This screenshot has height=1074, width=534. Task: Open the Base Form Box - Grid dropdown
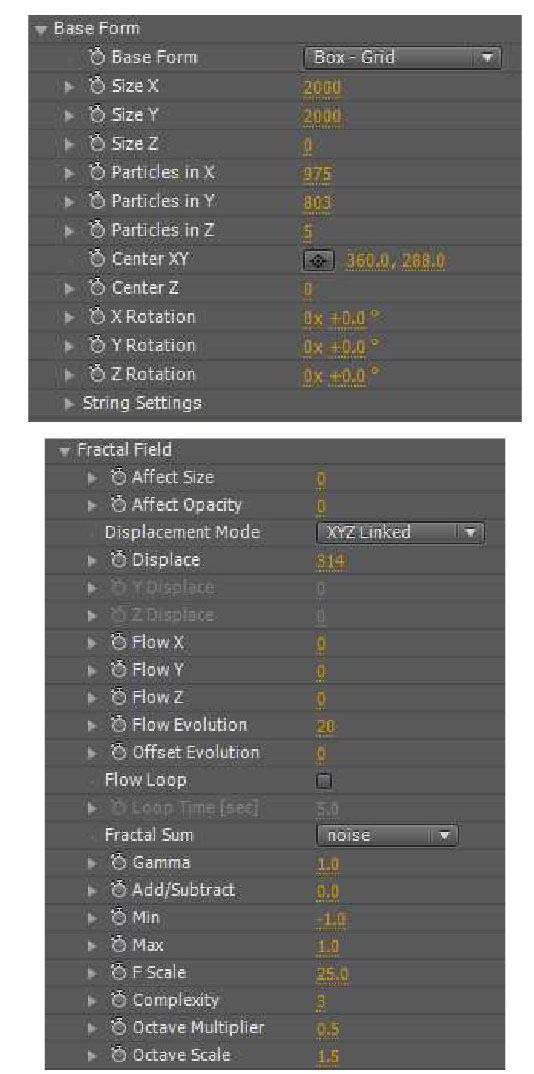click(x=402, y=58)
